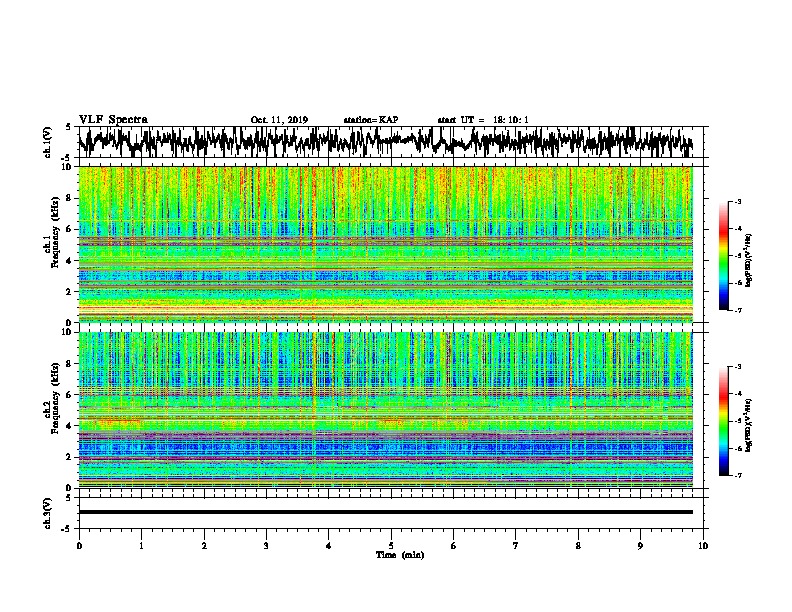This screenshot has height=612, width=792.
Task: Click the 'ch.1(V)' waveform axis label
Action: [48, 142]
